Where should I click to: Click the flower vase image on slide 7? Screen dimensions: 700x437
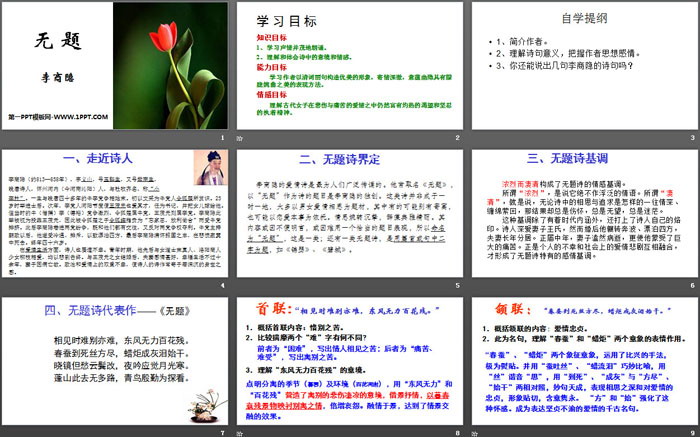click(x=205, y=405)
